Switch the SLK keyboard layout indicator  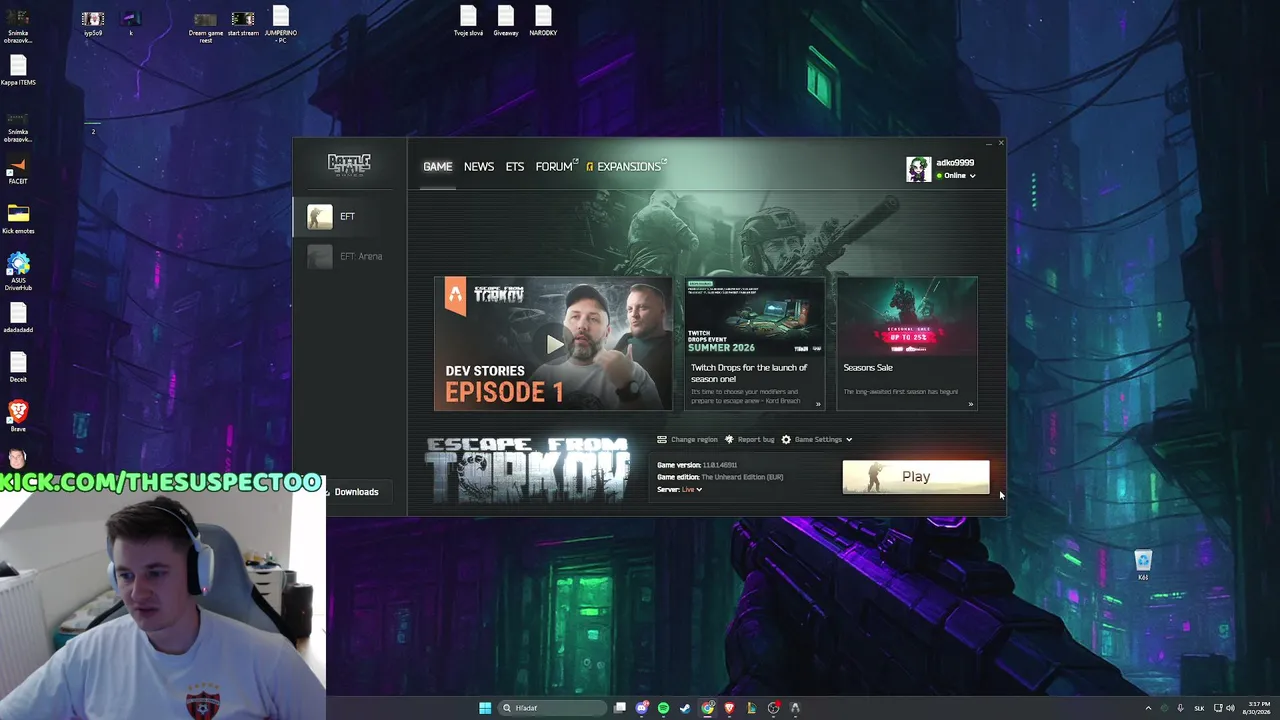click(x=1199, y=708)
